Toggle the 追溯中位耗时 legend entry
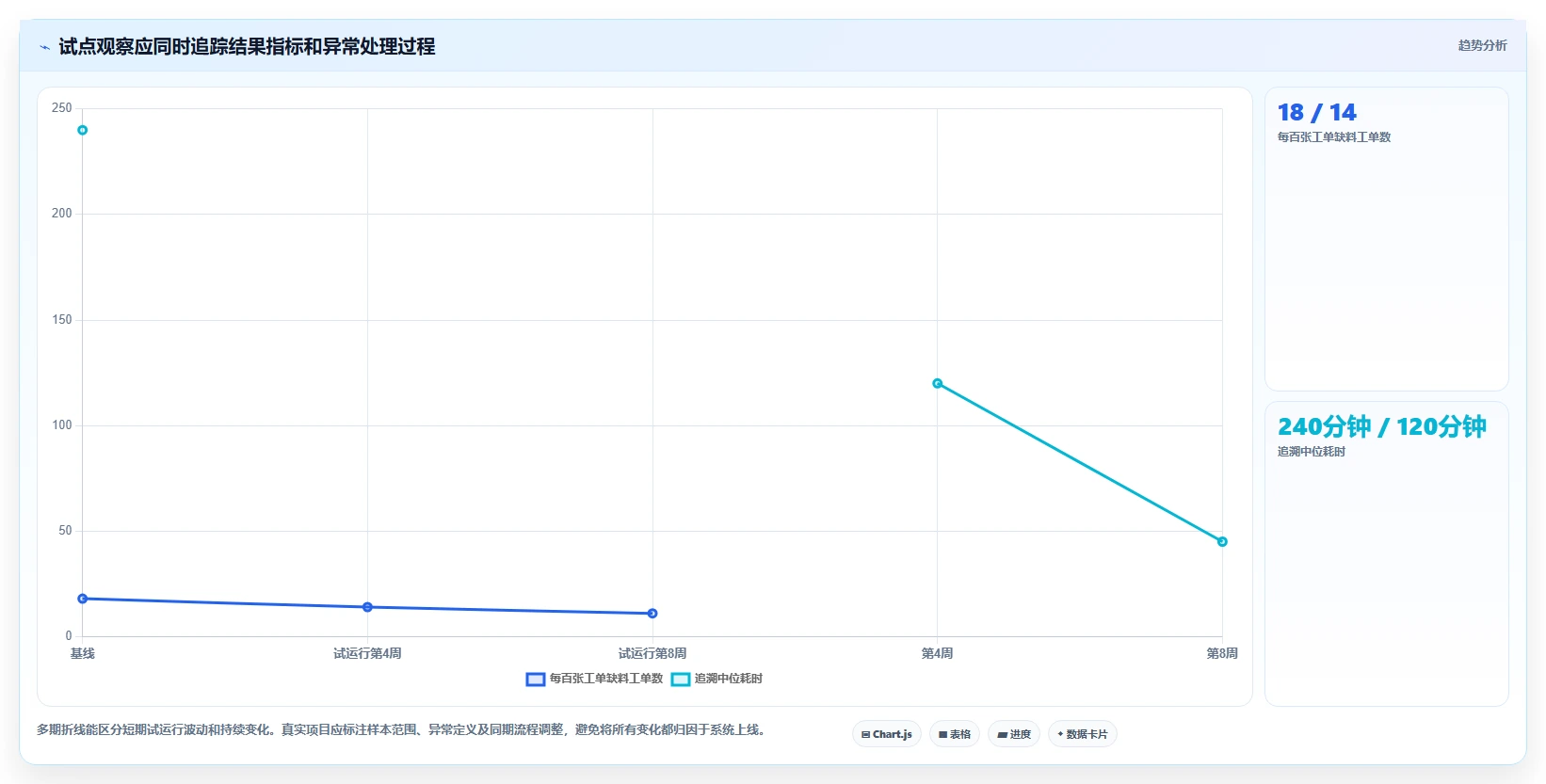This screenshot has height=784, width=1546. coord(717,679)
